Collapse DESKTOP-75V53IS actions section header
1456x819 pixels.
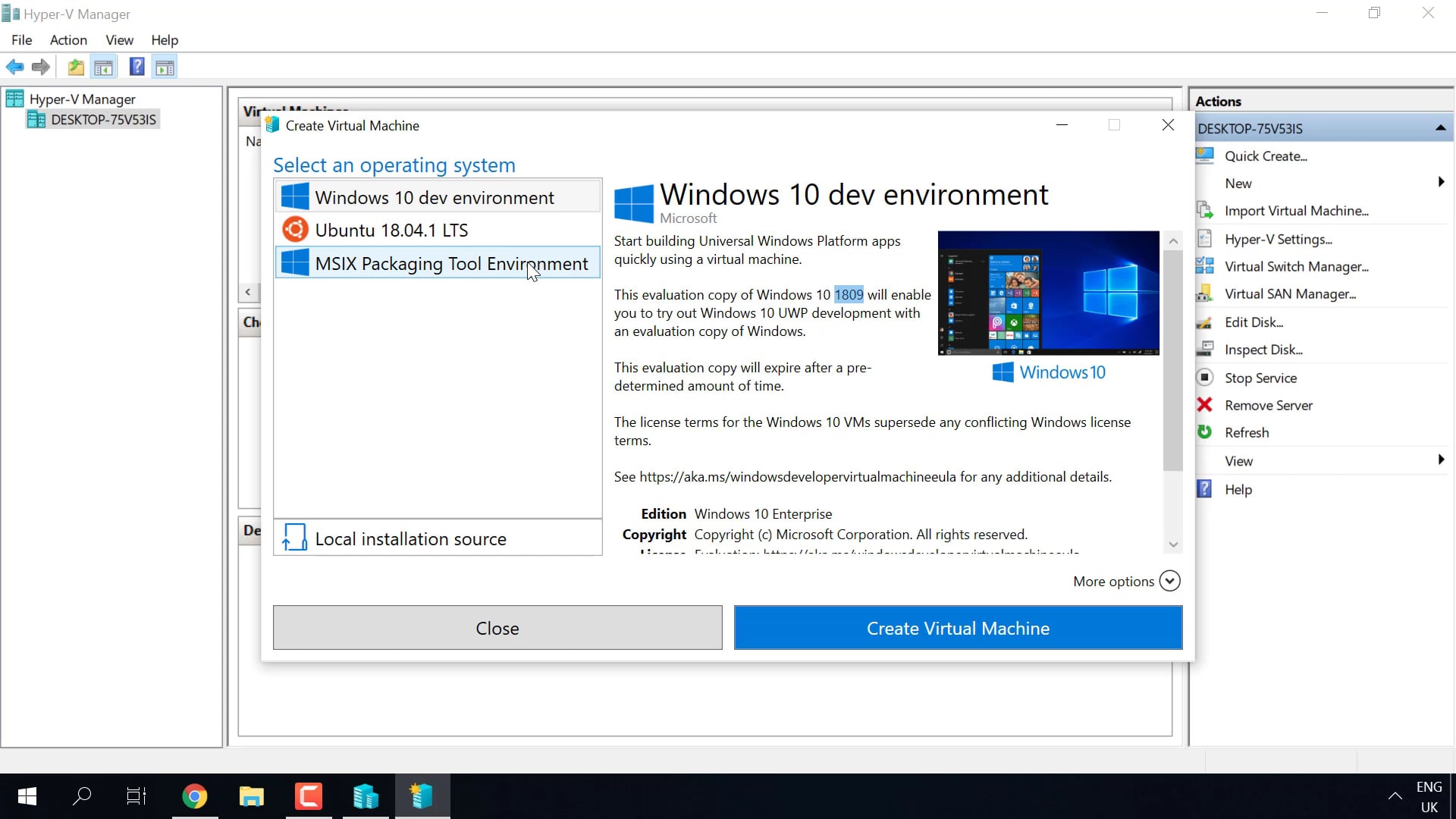pos(1440,128)
